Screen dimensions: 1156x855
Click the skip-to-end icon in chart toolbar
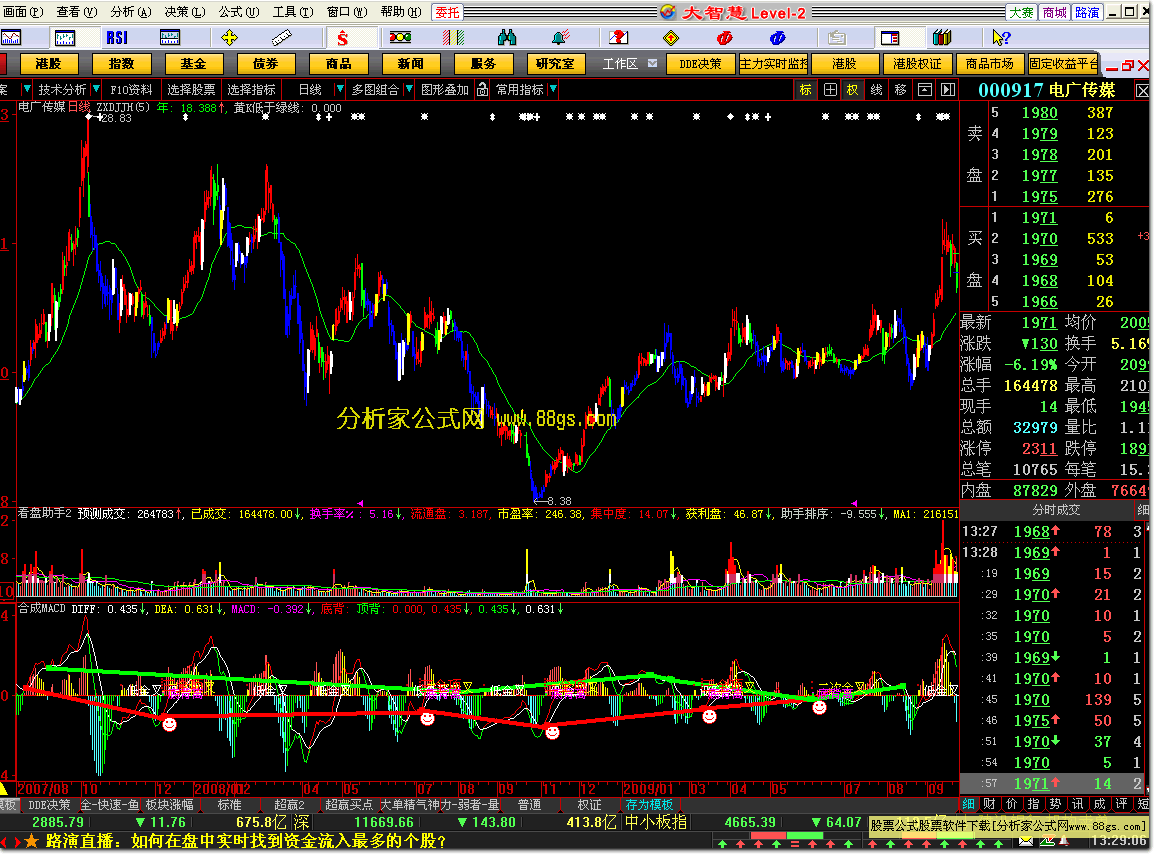(x=948, y=90)
